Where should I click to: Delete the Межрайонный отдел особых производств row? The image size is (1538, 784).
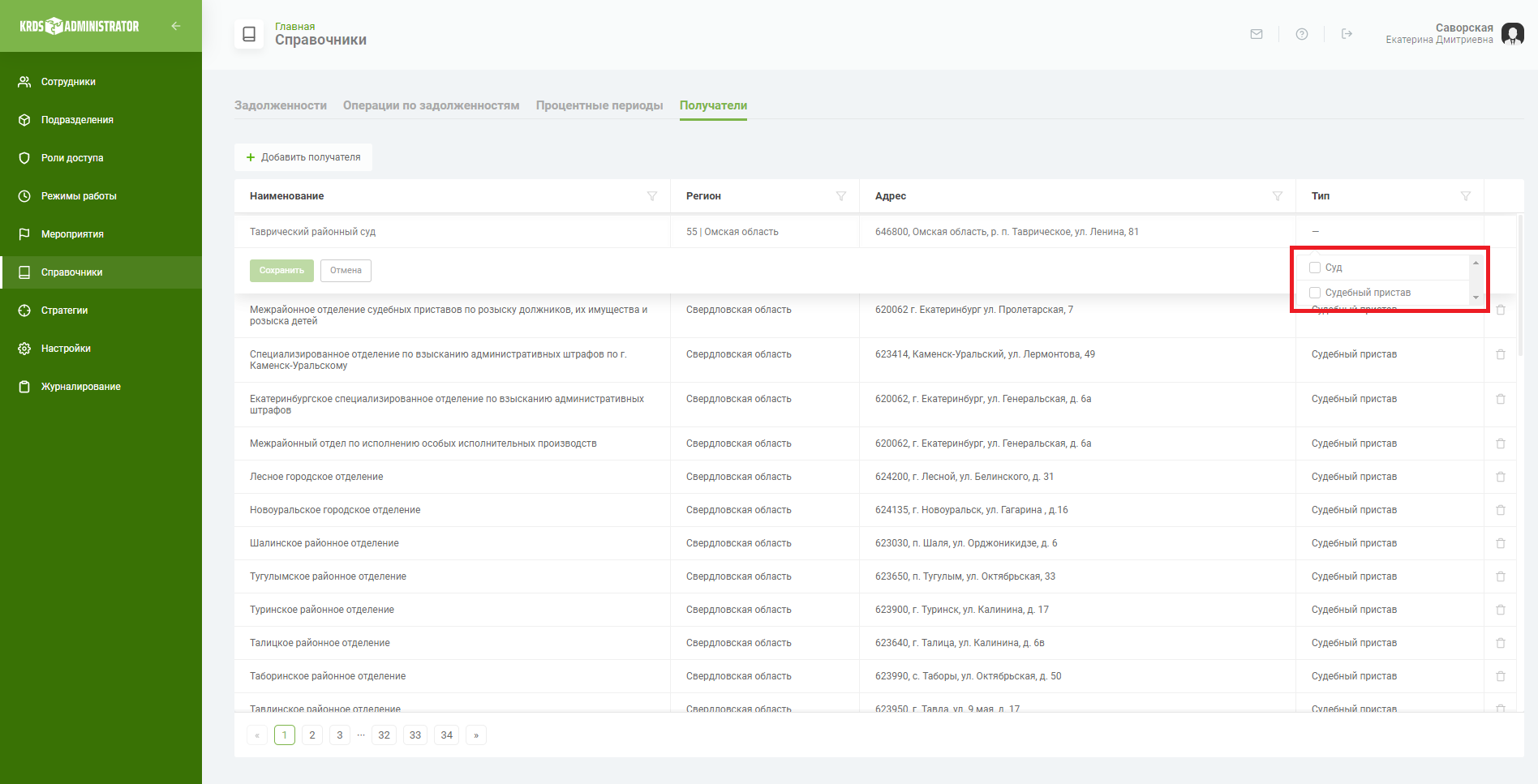(x=1501, y=443)
